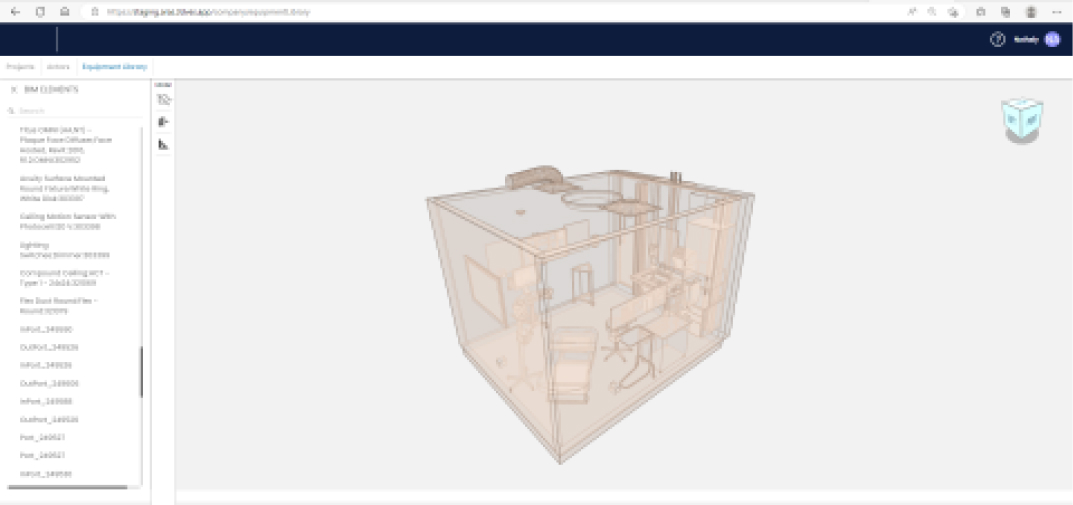Close the BIM Elements panel with the X
Screen dimensions: 1073x505
(x=13, y=89)
